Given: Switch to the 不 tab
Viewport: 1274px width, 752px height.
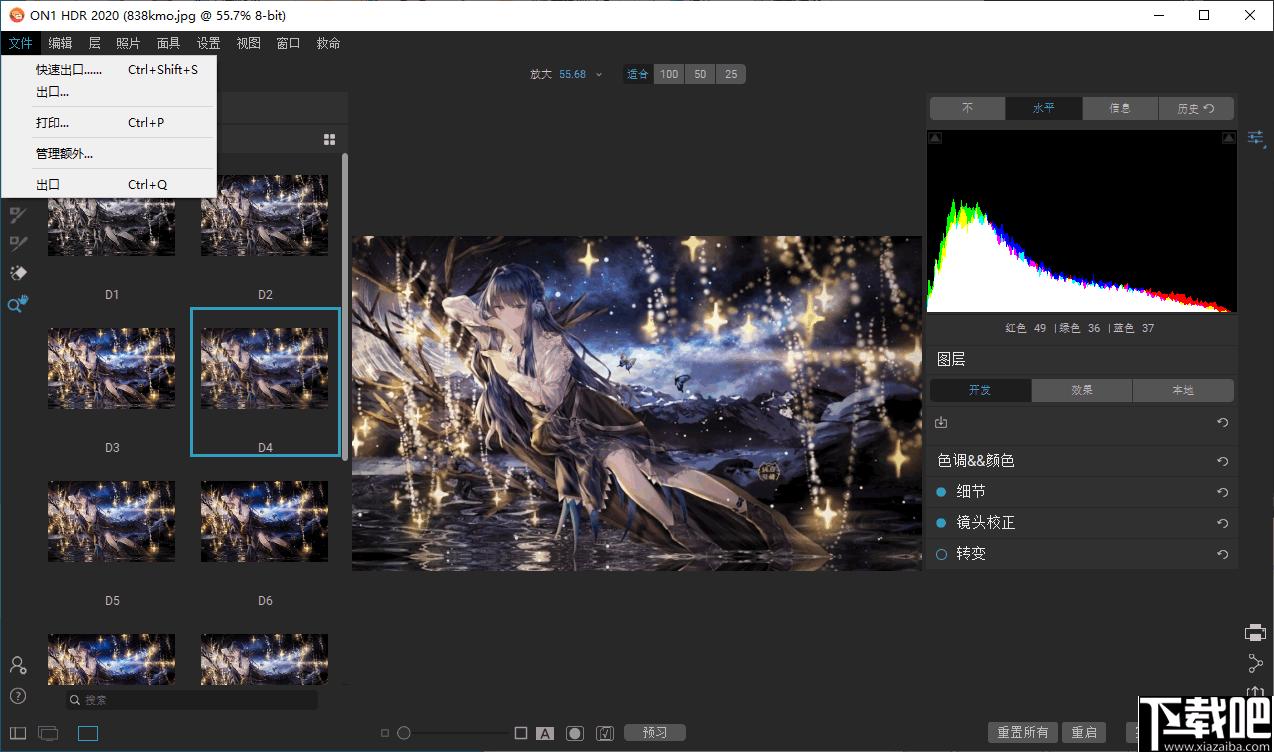Looking at the screenshot, I should click(967, 108).
